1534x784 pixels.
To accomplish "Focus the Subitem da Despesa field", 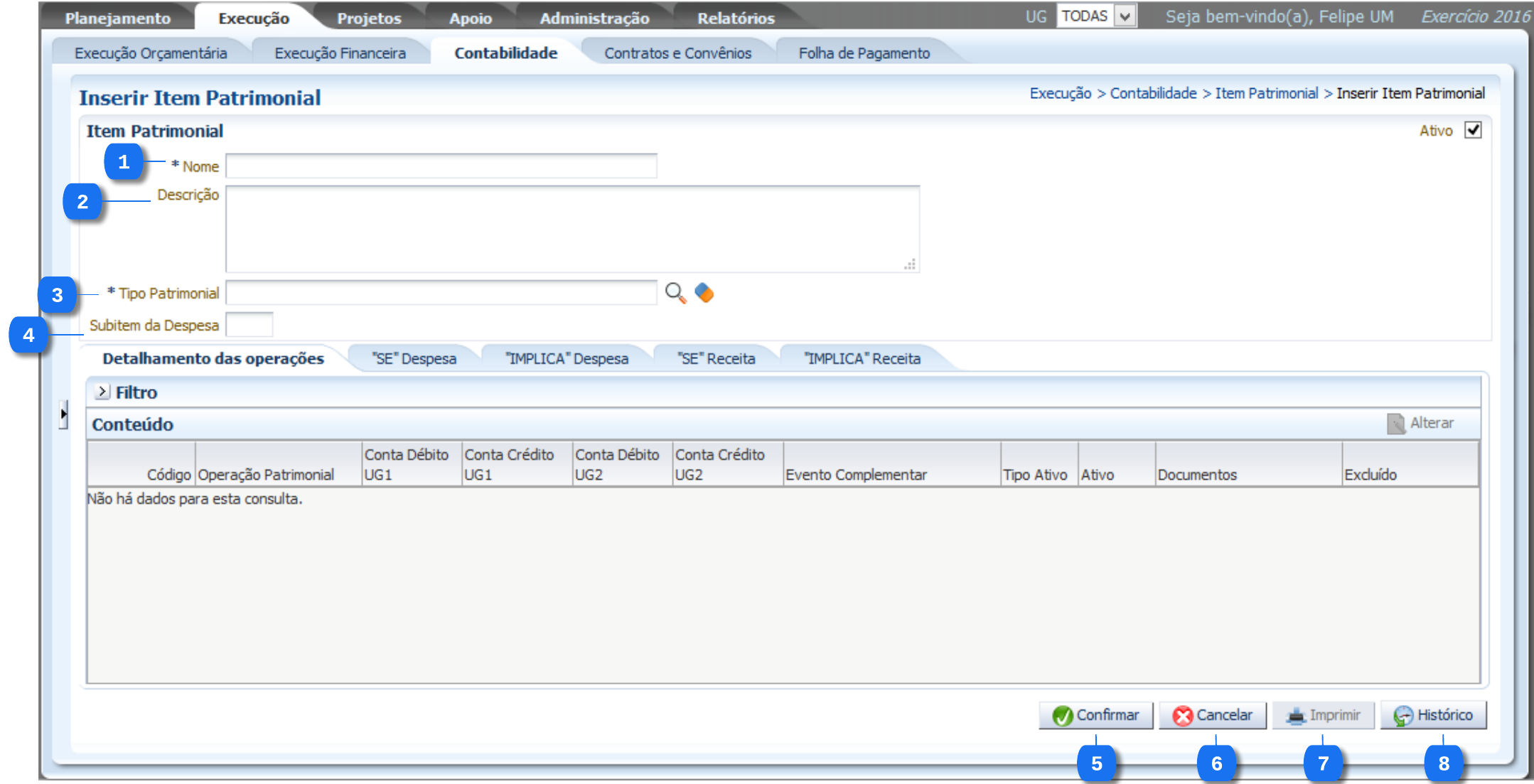I will pyautogui.click(x=249, y=326).
